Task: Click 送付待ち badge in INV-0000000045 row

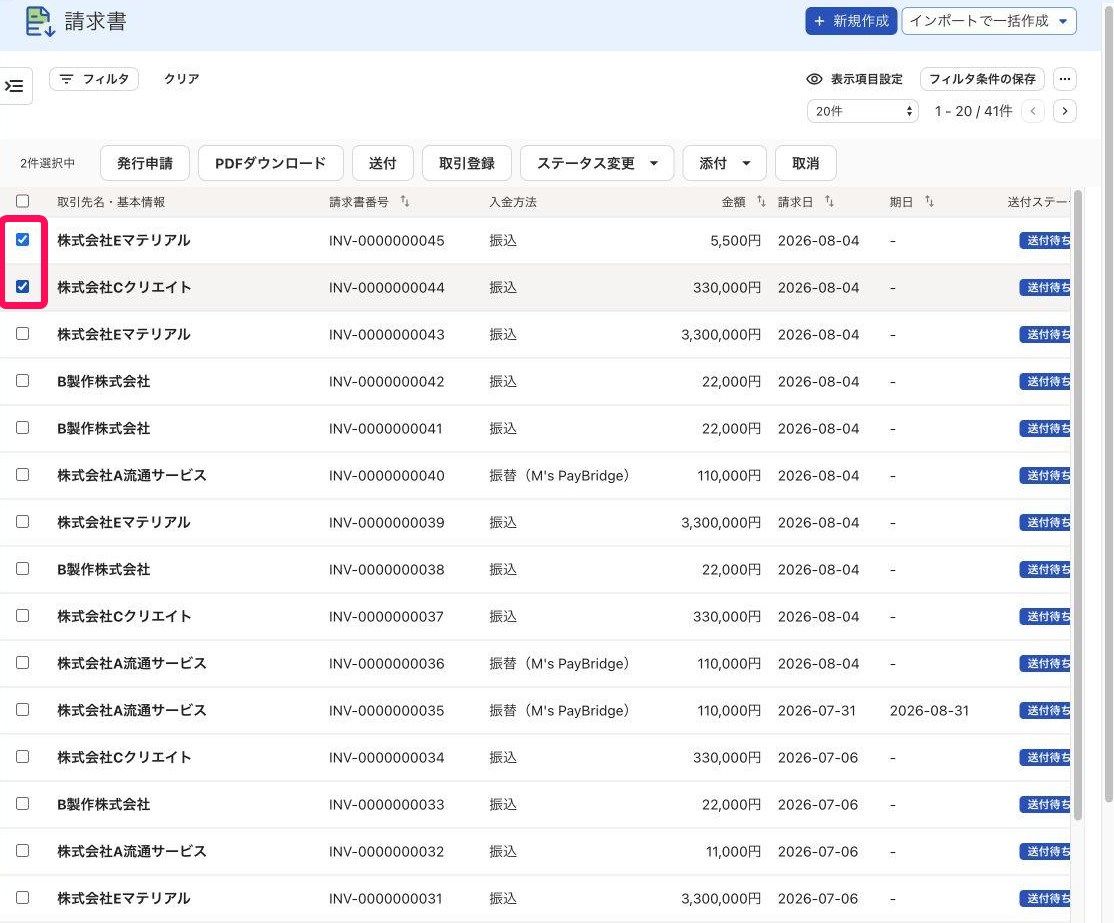Action: pos(1045,240)
